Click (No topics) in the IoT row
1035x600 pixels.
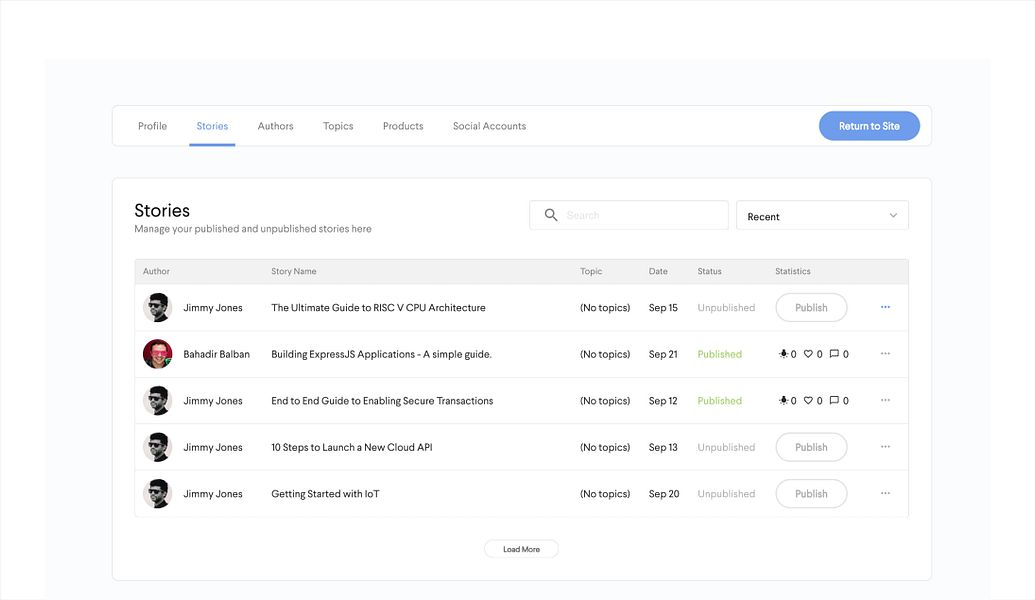tap(605, 494)
